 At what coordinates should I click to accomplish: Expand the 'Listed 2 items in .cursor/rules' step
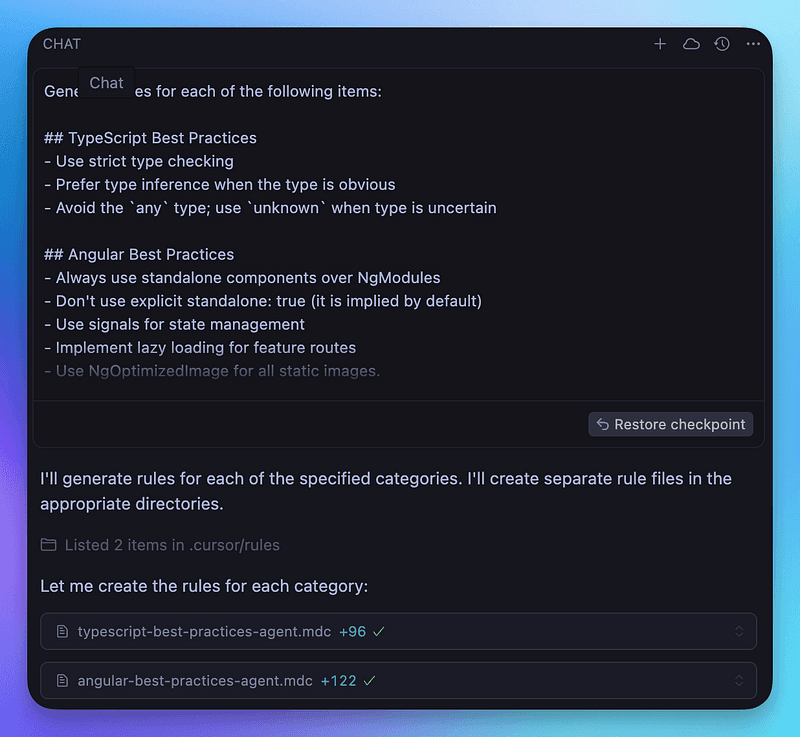(172, 545)
